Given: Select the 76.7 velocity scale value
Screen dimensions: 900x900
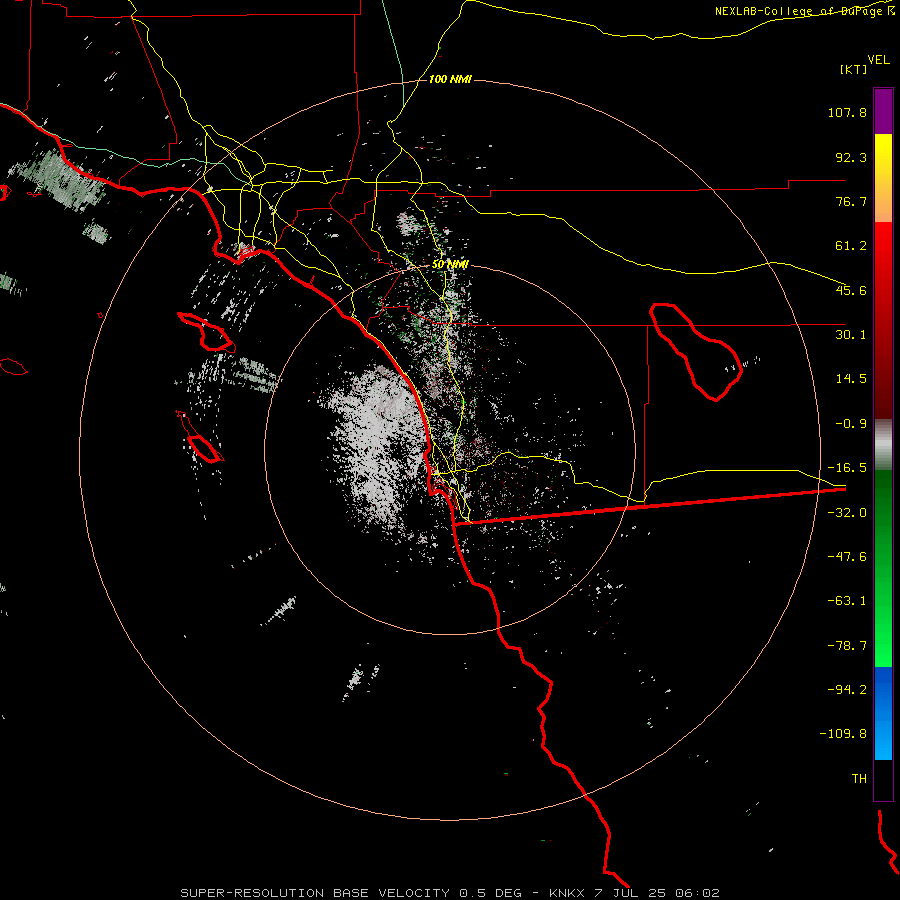Looking at the screenshot, I should click(x=851, y=201).
